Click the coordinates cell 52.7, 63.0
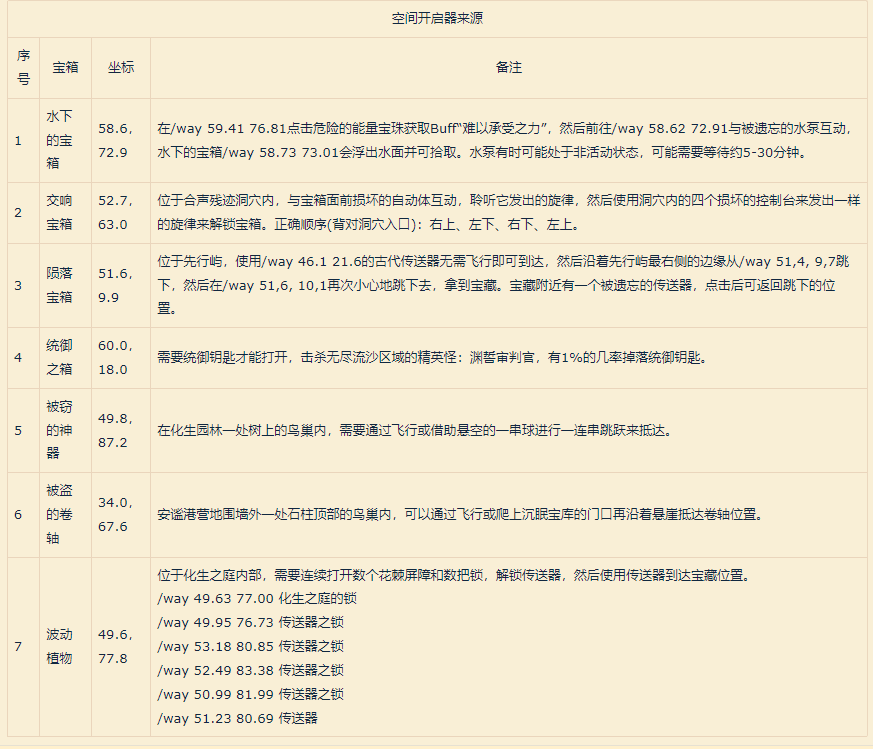 113,212
